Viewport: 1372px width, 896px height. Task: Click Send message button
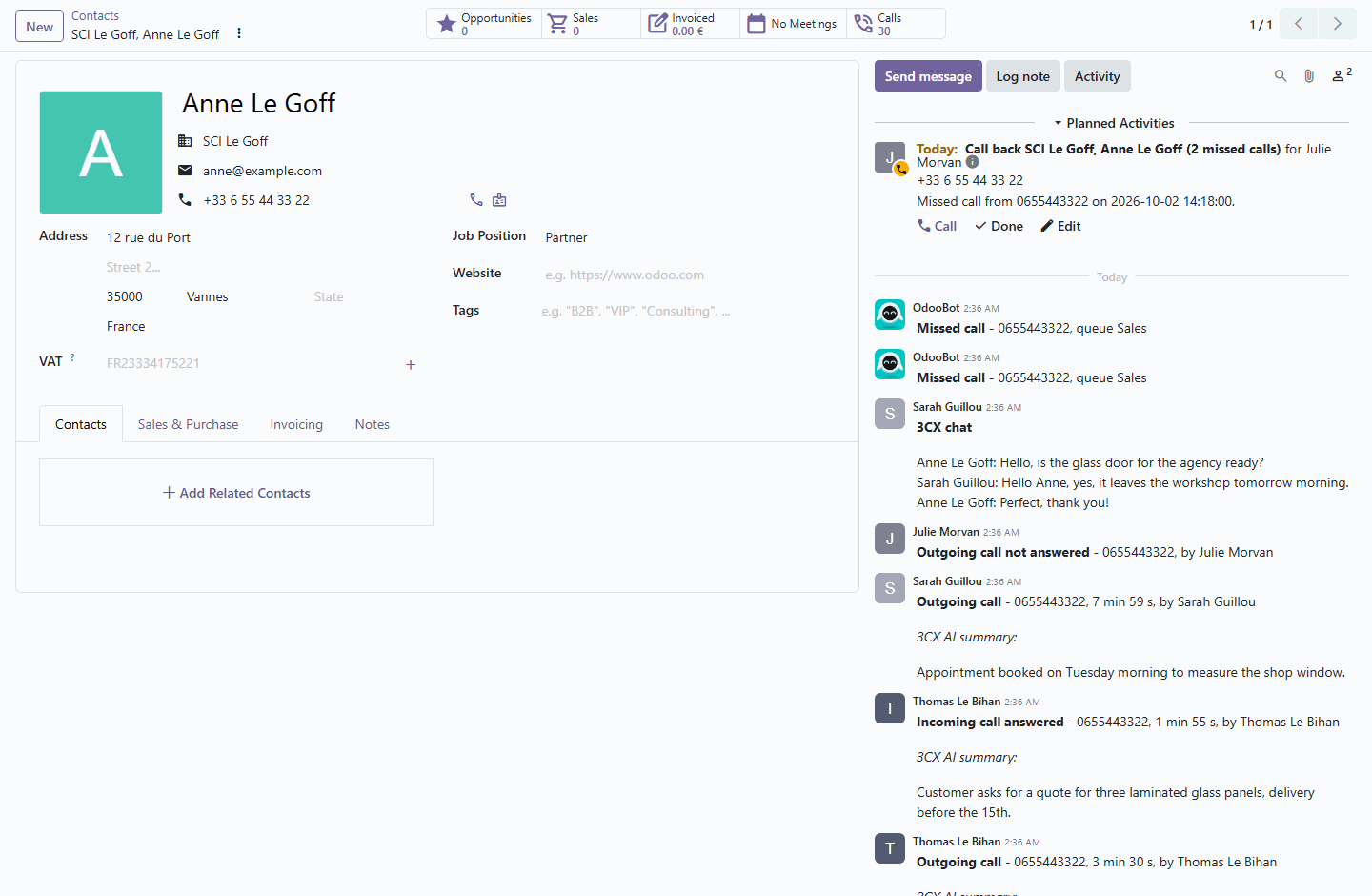[x=928, y=76]
